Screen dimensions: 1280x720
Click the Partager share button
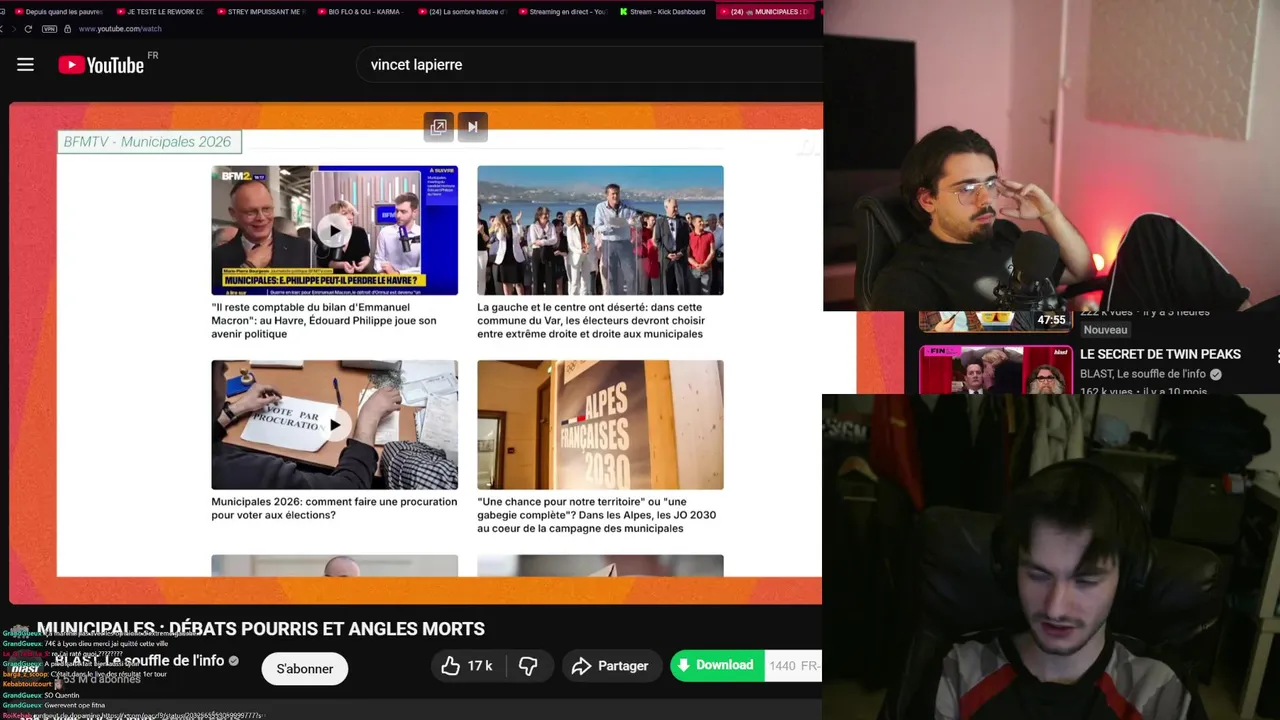pyautogui.click(x=610, y=666)
